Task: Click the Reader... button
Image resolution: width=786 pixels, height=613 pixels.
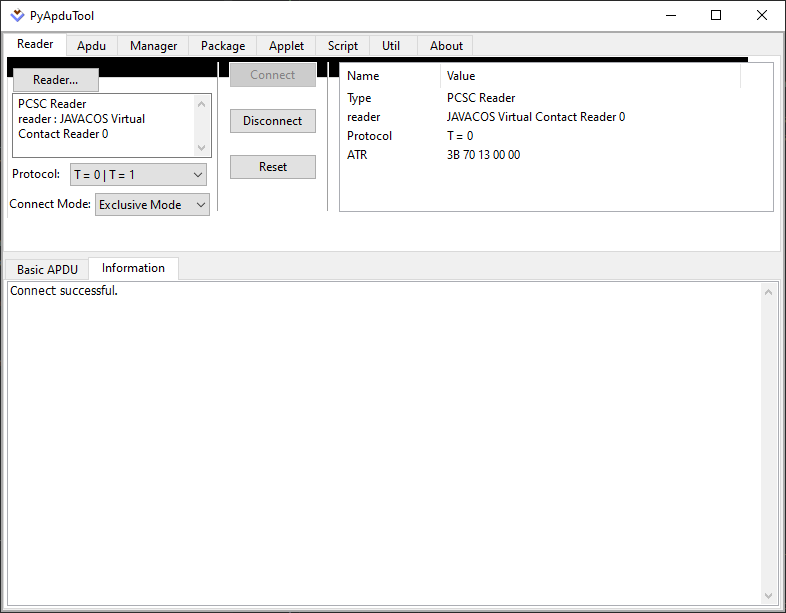Action: pos(55,80)
